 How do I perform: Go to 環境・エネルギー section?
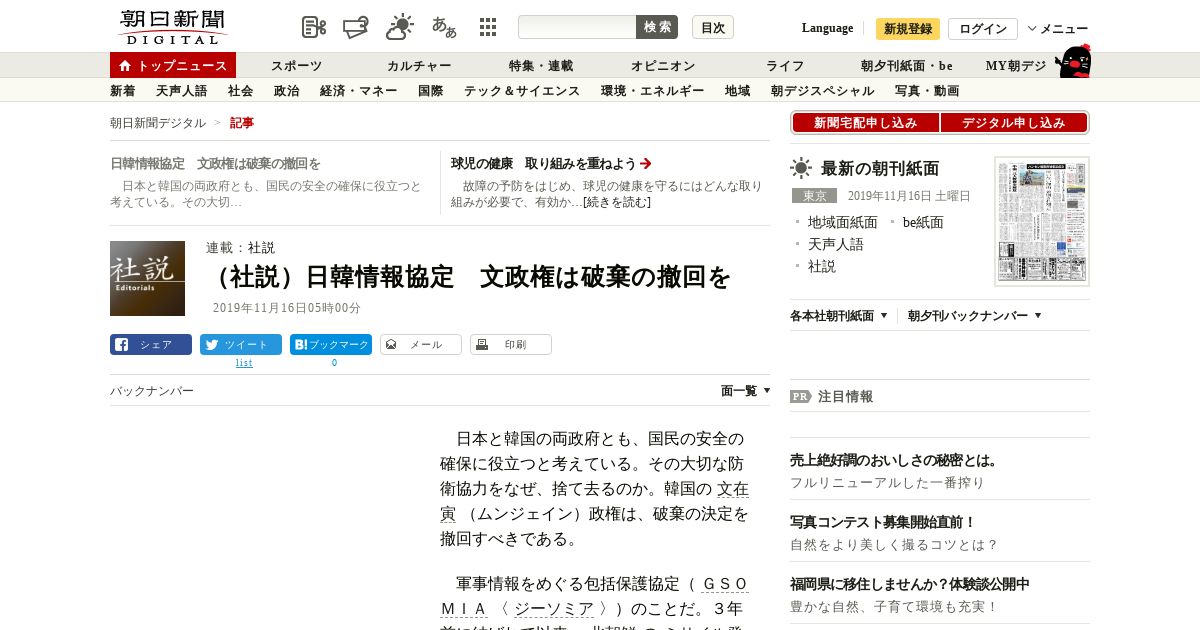652,90
